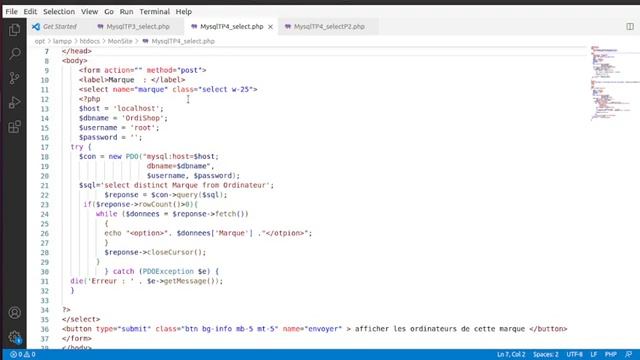This screenshot has height=360, width=640.
Task: Click the closeCursor() line
Action: [x=155, y=252]
